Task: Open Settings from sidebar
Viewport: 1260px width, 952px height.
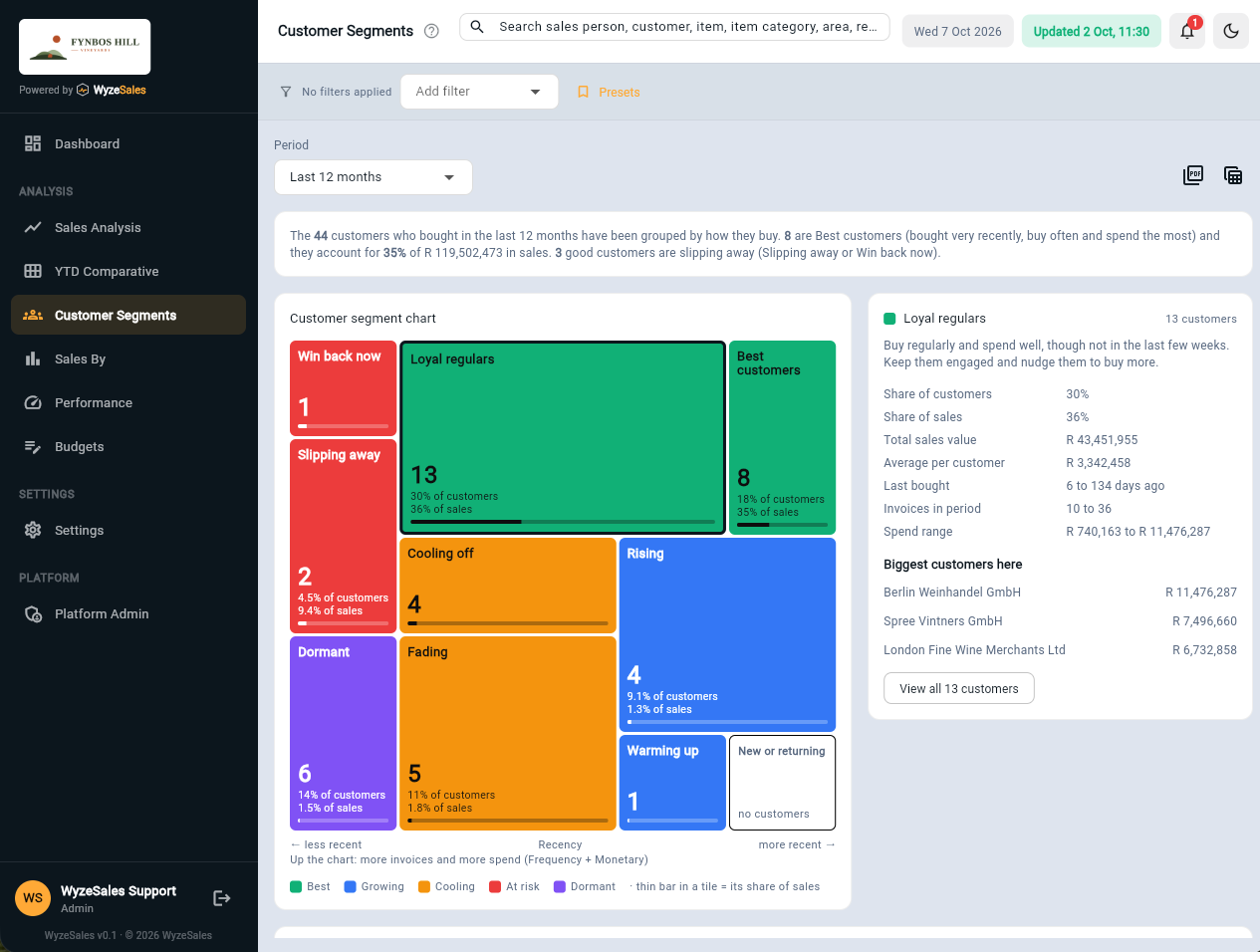Action: click(x=128, y=530)
